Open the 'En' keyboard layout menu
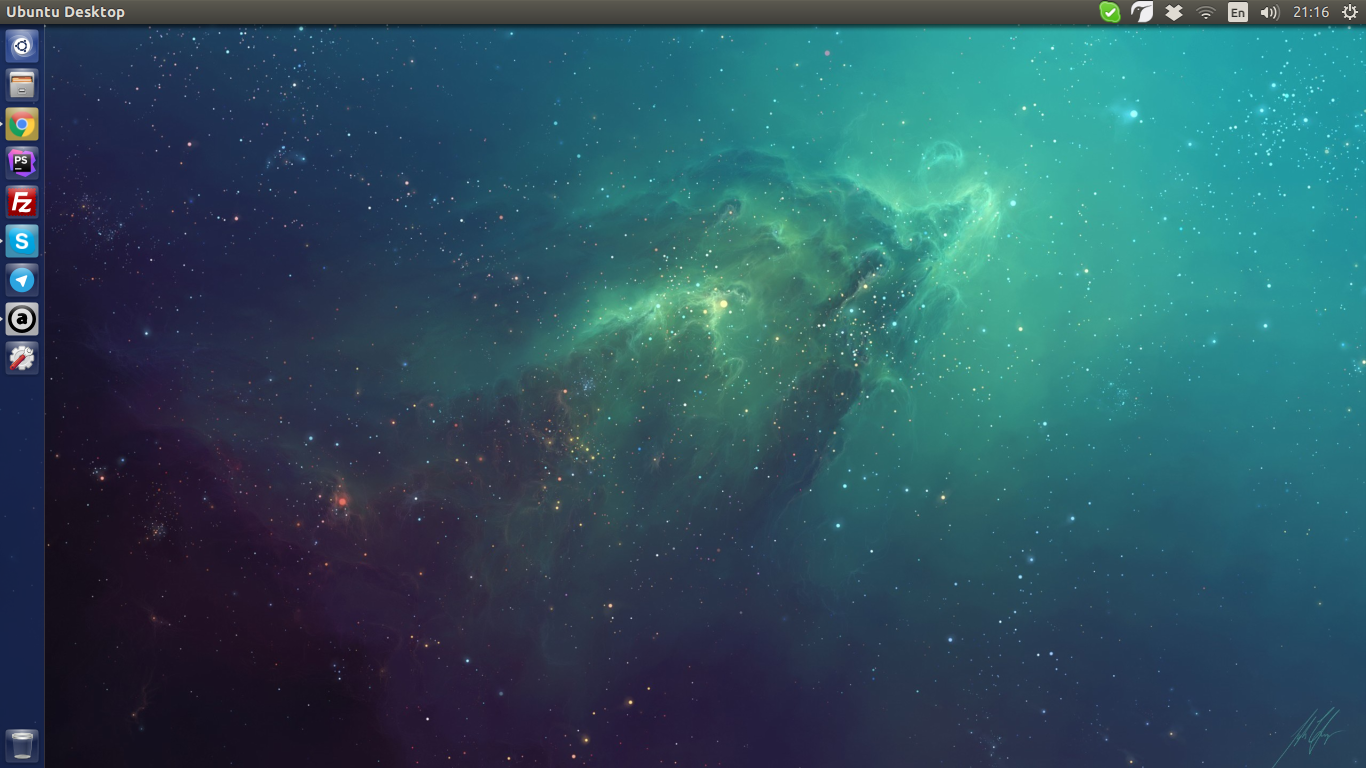 1238,12
